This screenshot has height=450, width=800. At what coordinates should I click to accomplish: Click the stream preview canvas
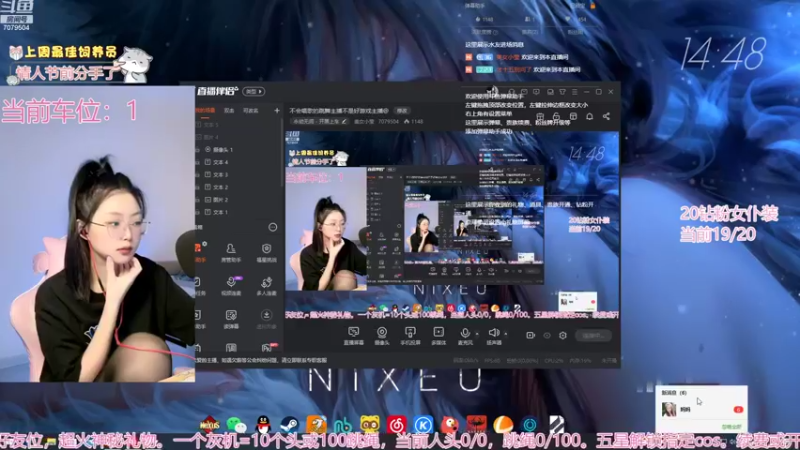pos(452,226)
